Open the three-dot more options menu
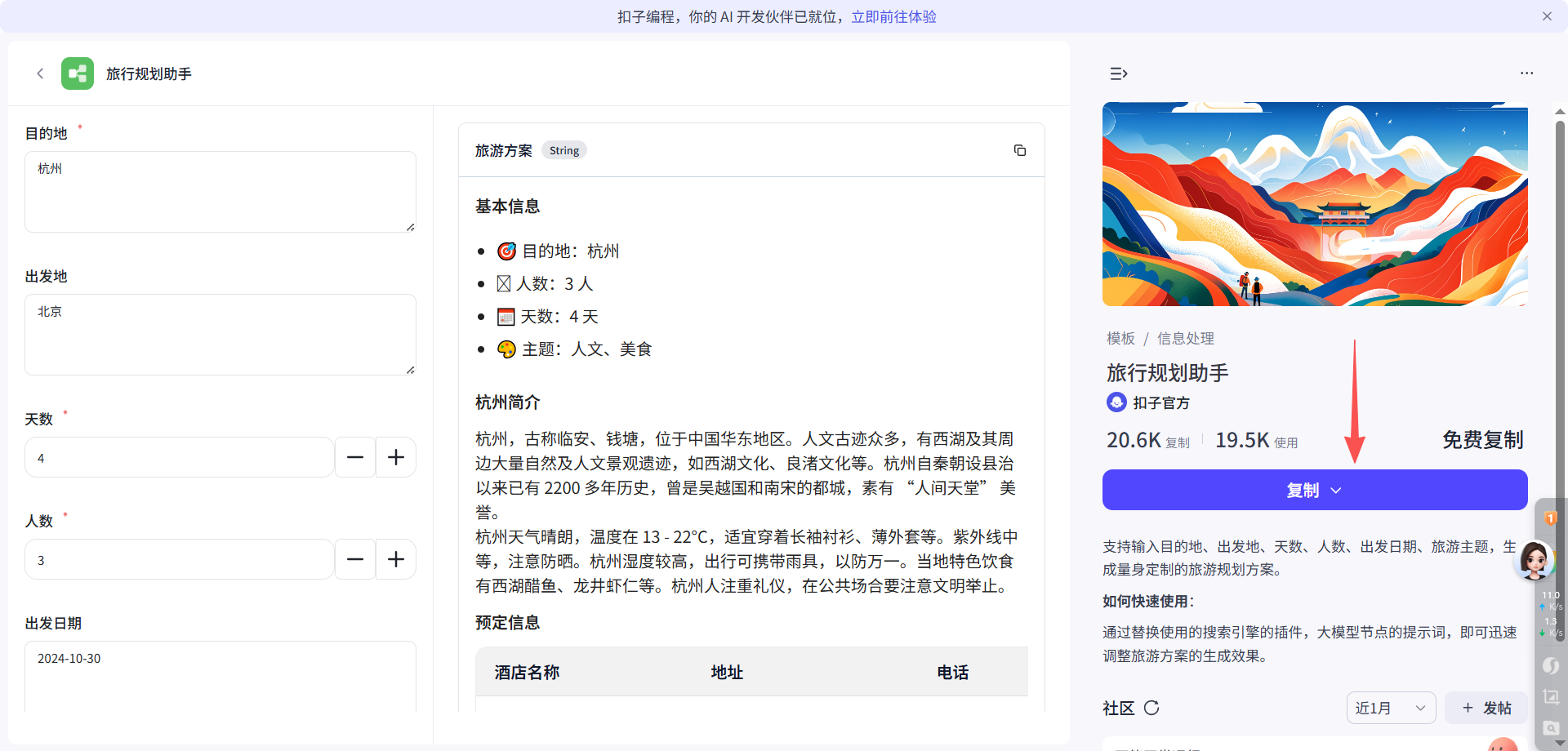Screen dimensions: 1568x751 1526,73
